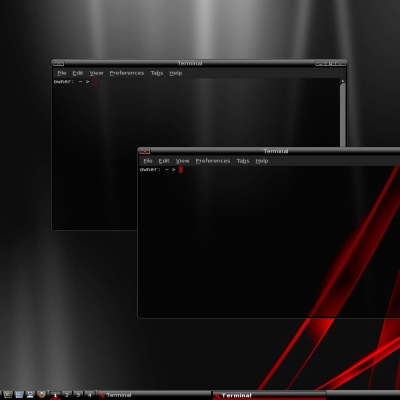Open File menu in back Terminal window
The image size is (400, 400).
point(62,73)
